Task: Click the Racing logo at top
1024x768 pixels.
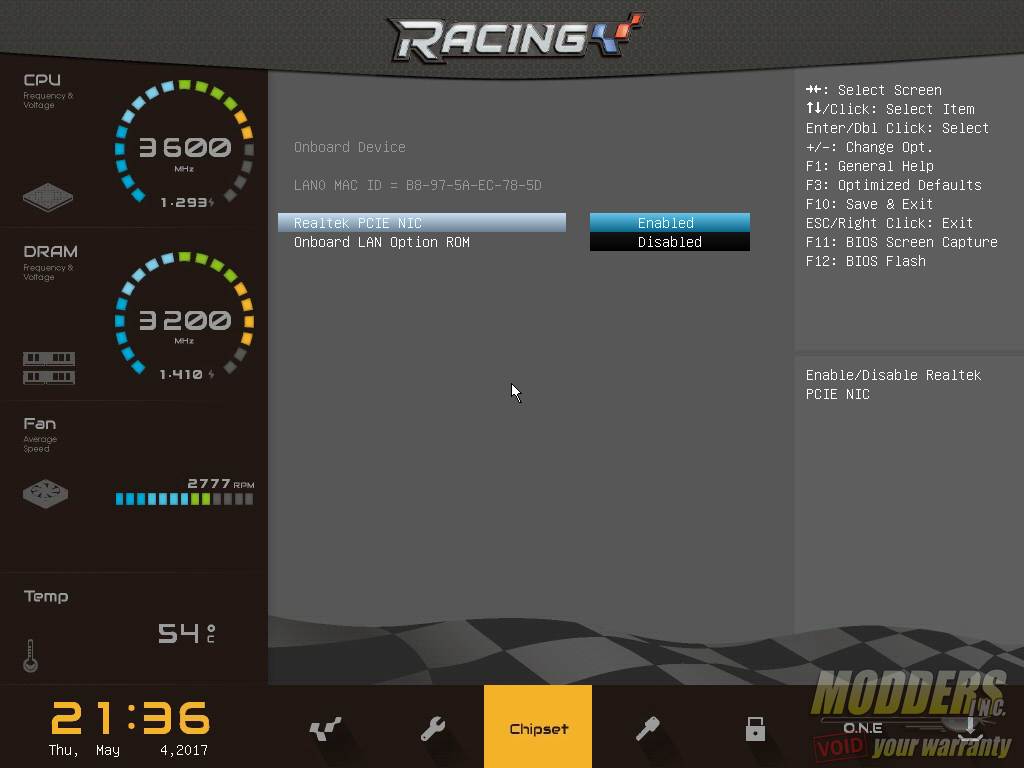Action: 517,37
